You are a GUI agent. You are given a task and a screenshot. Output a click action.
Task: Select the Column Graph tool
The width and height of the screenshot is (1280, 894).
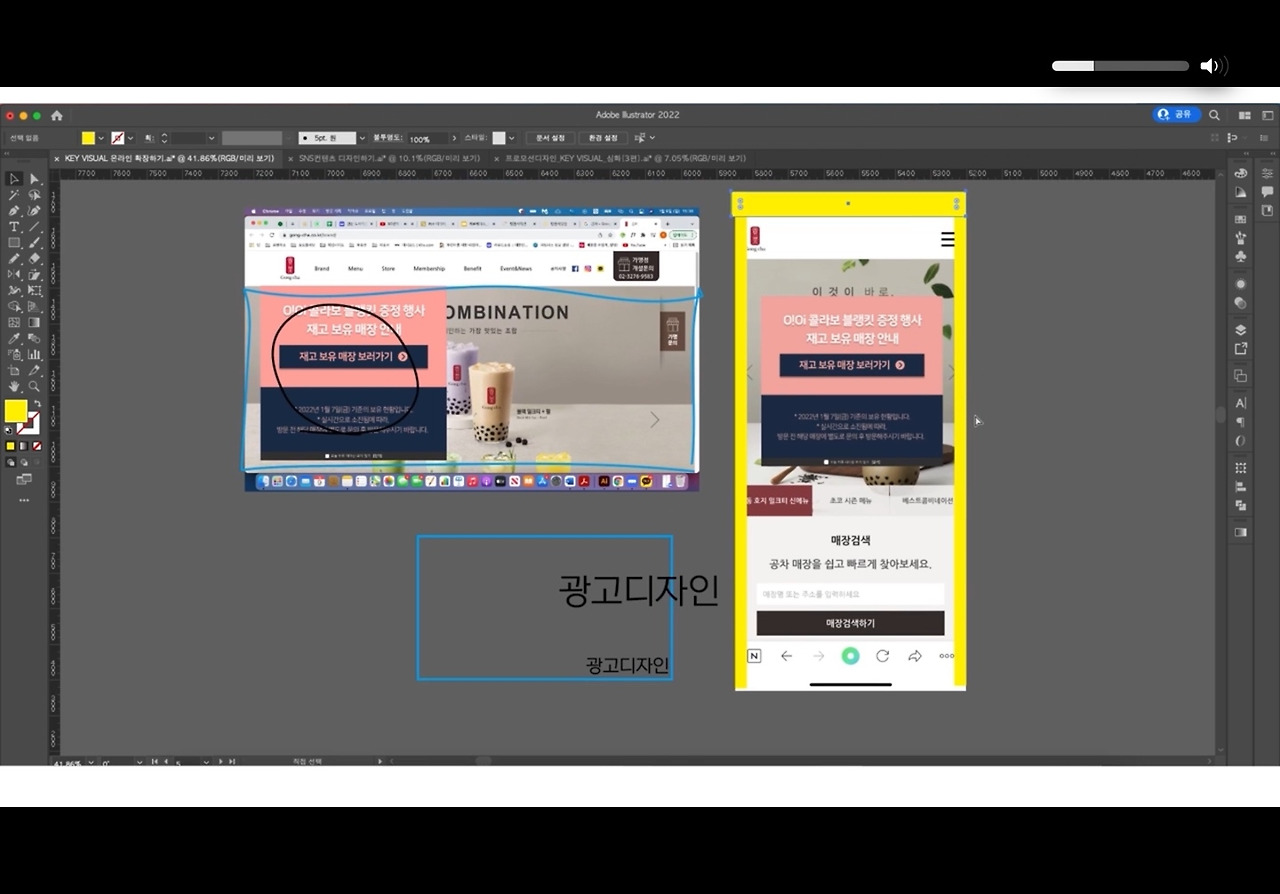pos(34,355)
